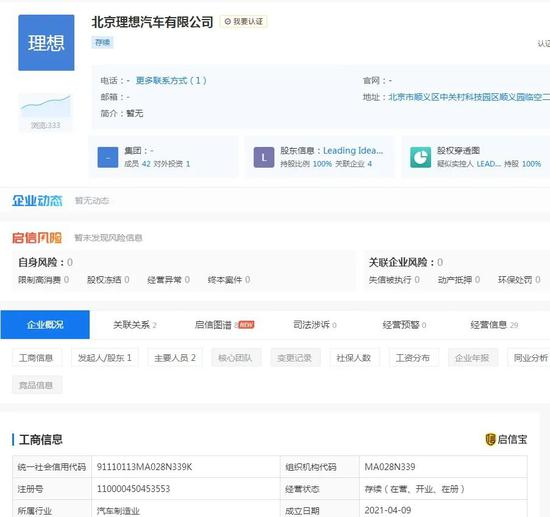
Task: Click 失信被执行 0 risk item
Action: [394, 280]
